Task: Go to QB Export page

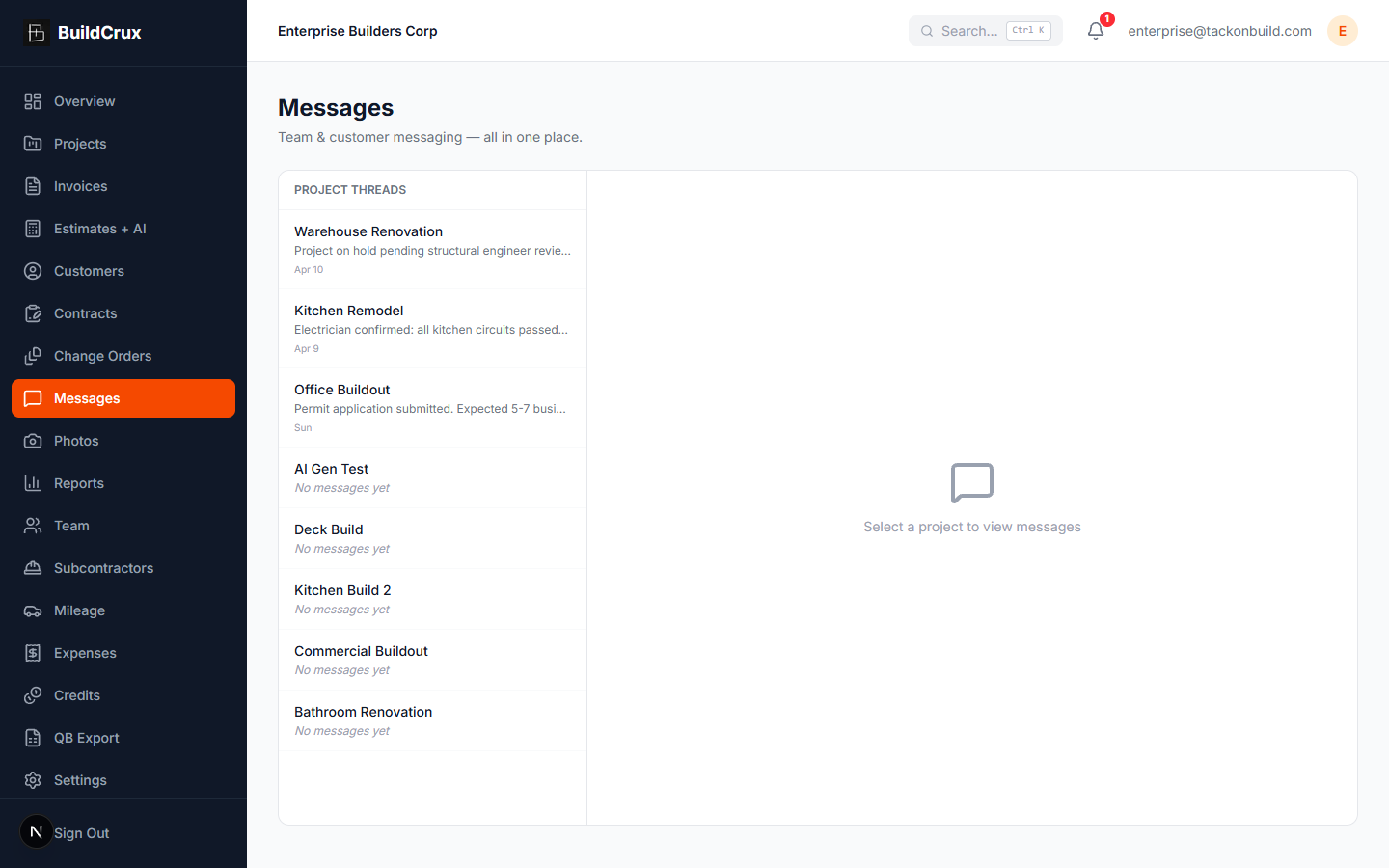Action: point(123,738)
